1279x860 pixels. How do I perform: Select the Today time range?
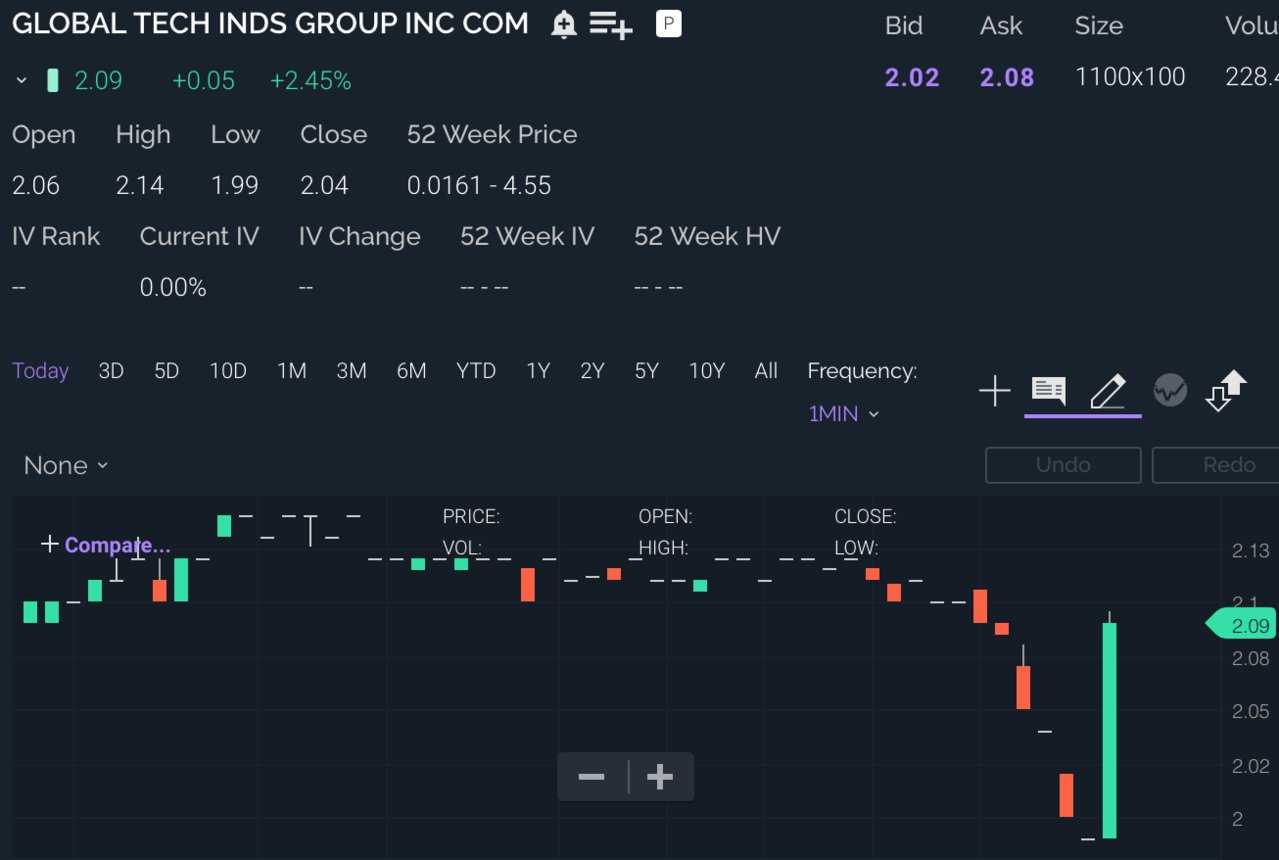(x=41, y=371)
